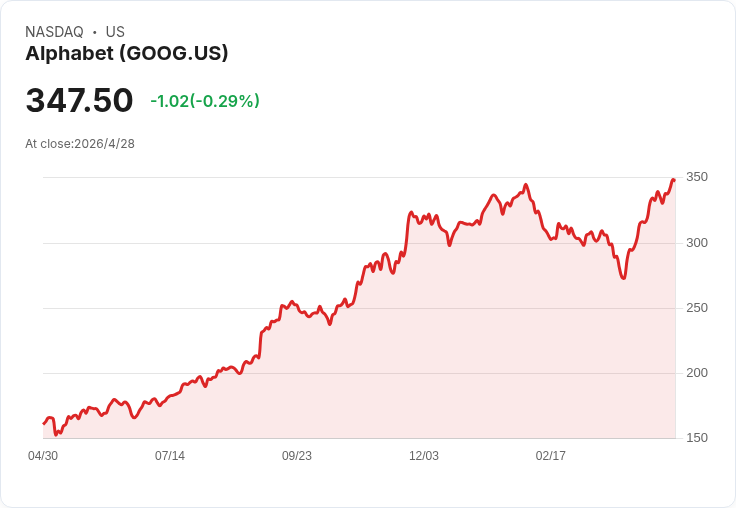Viewport: 736px width, 508px height.
Task: Click the 350 y-axis price label
Action: point(696,177)
